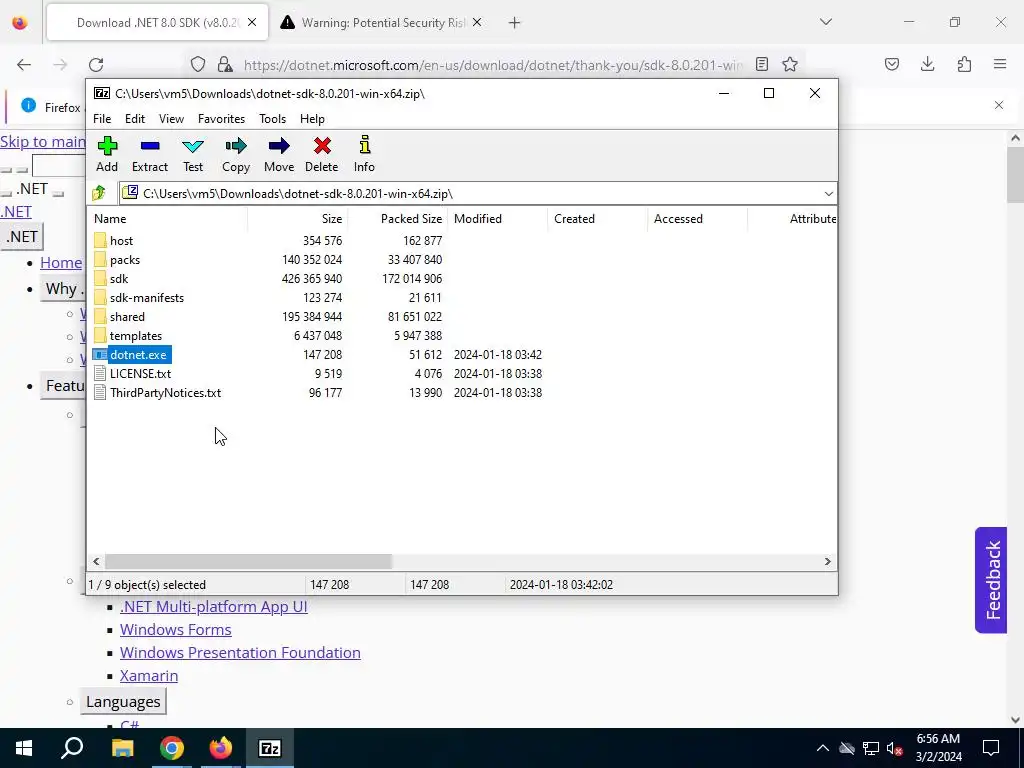The width and height of the screenshot is (1024, 768).
Task: Select the host folder icon
Action: (100, 241)
